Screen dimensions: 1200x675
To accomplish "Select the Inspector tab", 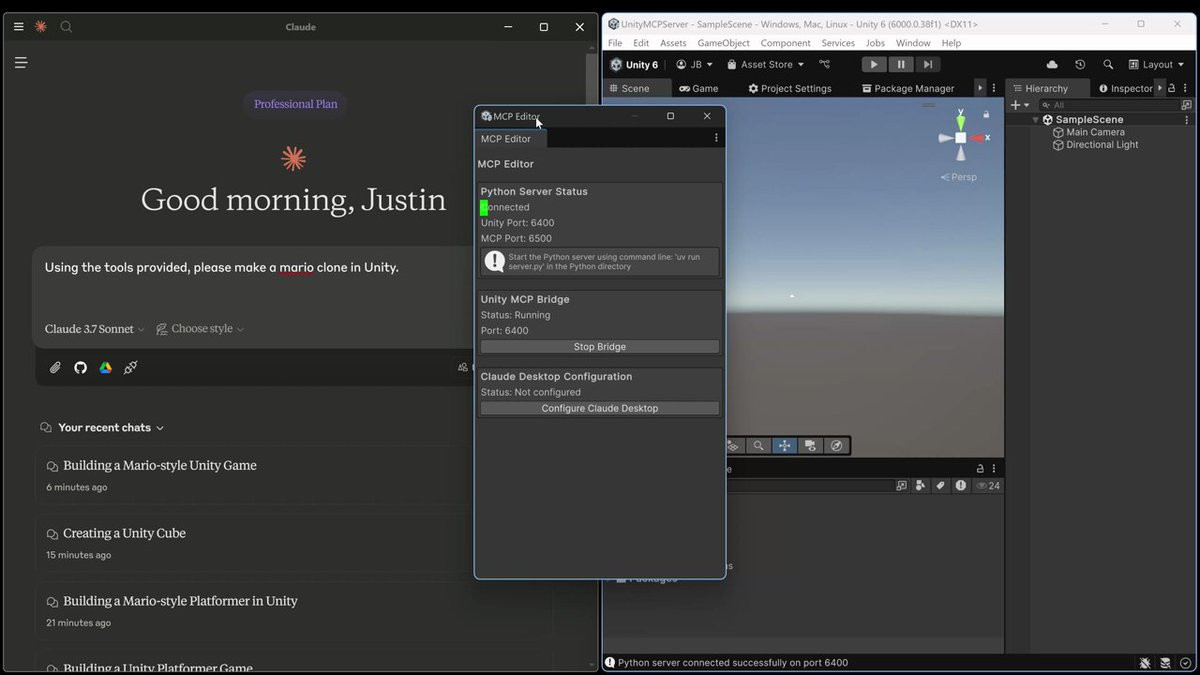I will coord(1126,88).
